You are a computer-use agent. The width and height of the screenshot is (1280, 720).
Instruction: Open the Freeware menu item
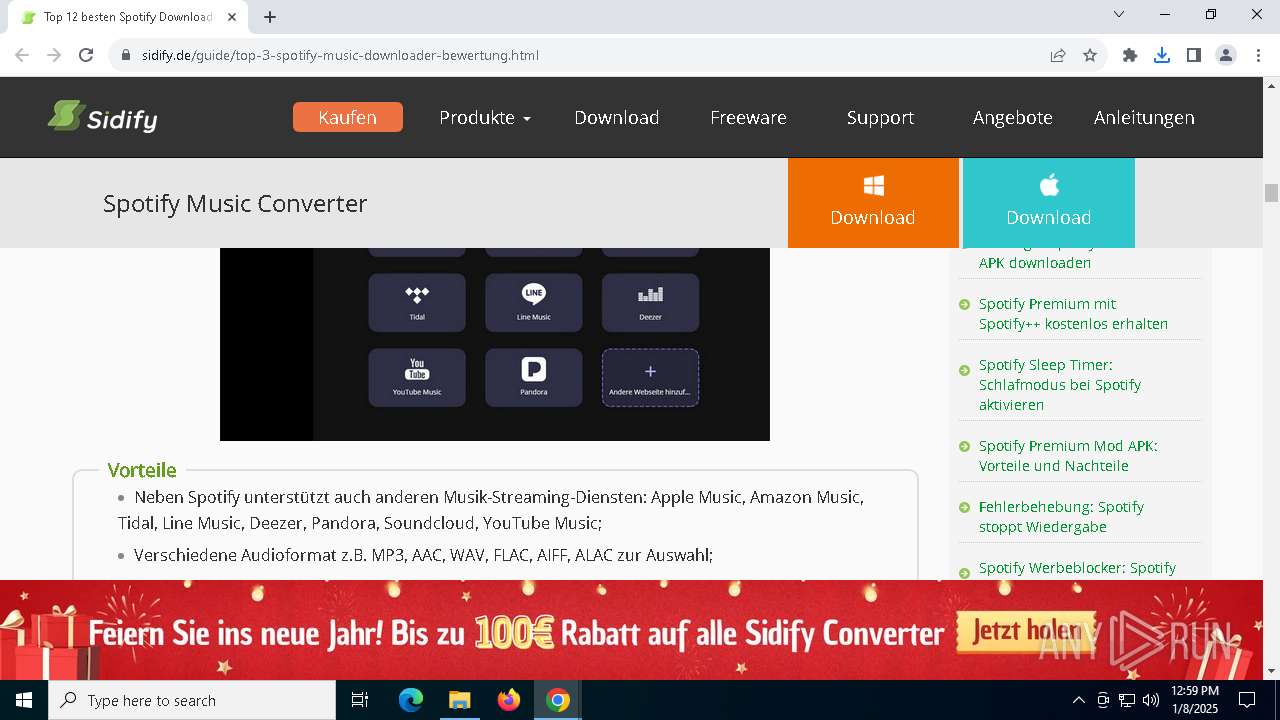[x=748, y=117]
